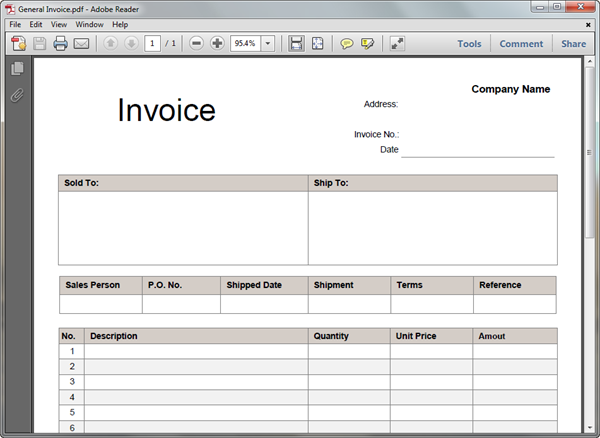Toggle read mode with arrows icon
The width and height of the screenshot is (600, 438).
point(397,44)
